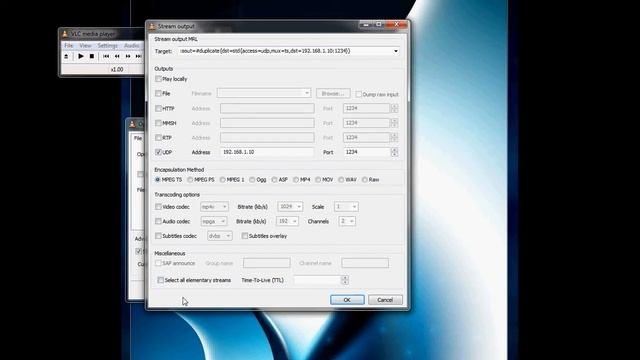Close the Stream output dialog
Image resolution: width=640 pixels, height=360 pixels.
coord(396,25)
